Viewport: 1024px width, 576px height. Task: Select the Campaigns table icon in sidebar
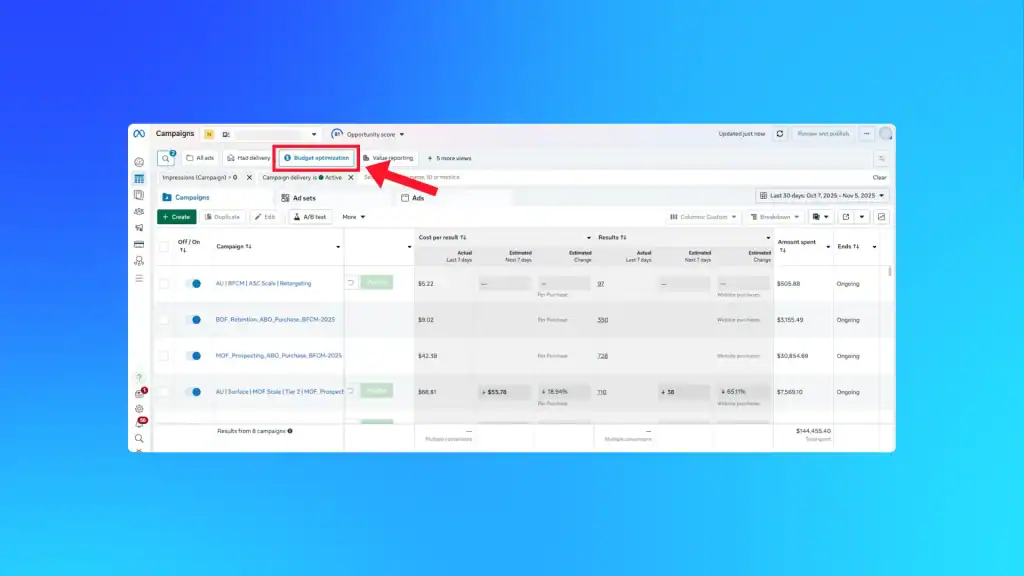pos(139,179)
